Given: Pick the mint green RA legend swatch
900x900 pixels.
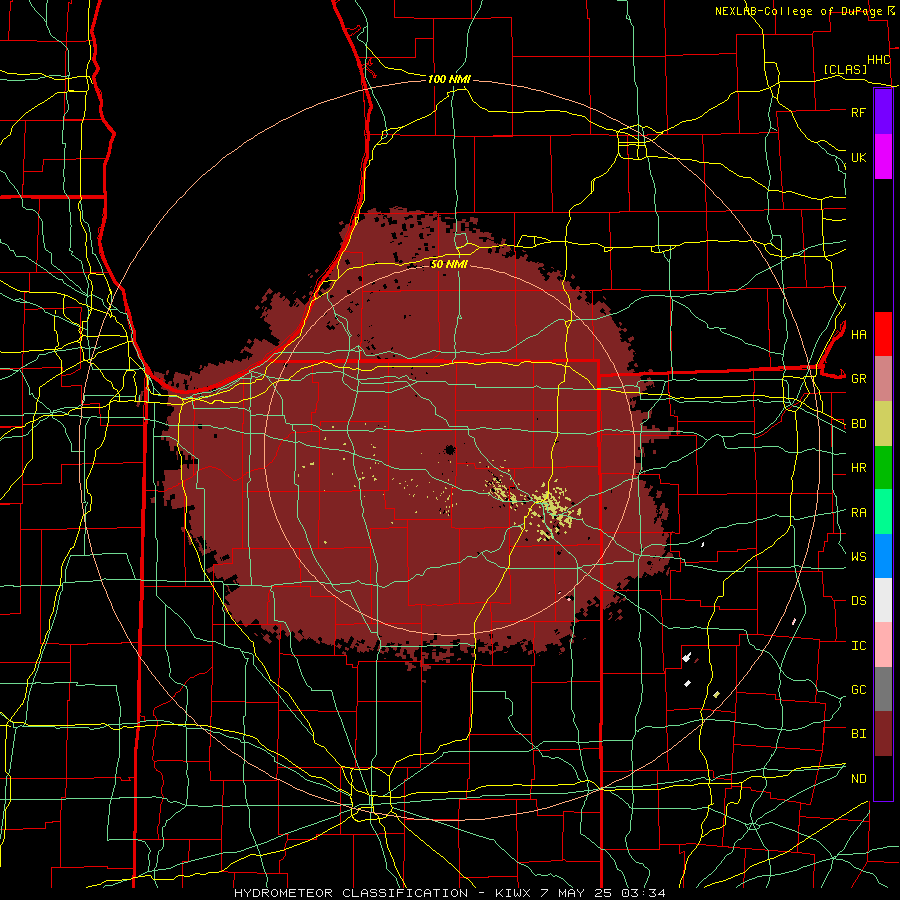Looking at the screenshot, I should click(x=883, y=512).
